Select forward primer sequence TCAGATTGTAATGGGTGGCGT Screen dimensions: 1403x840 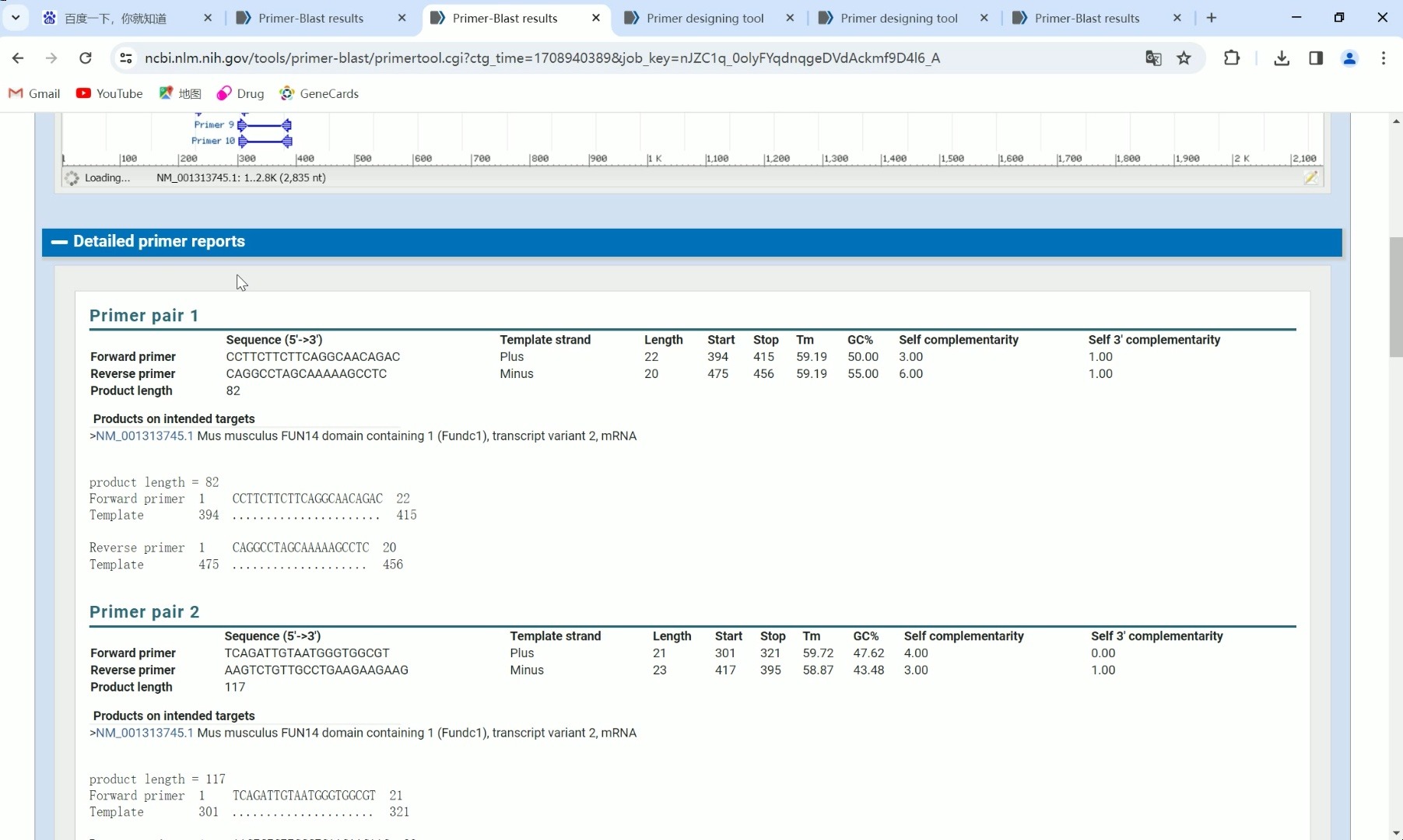pyautogui.click(x=307, y=653)
